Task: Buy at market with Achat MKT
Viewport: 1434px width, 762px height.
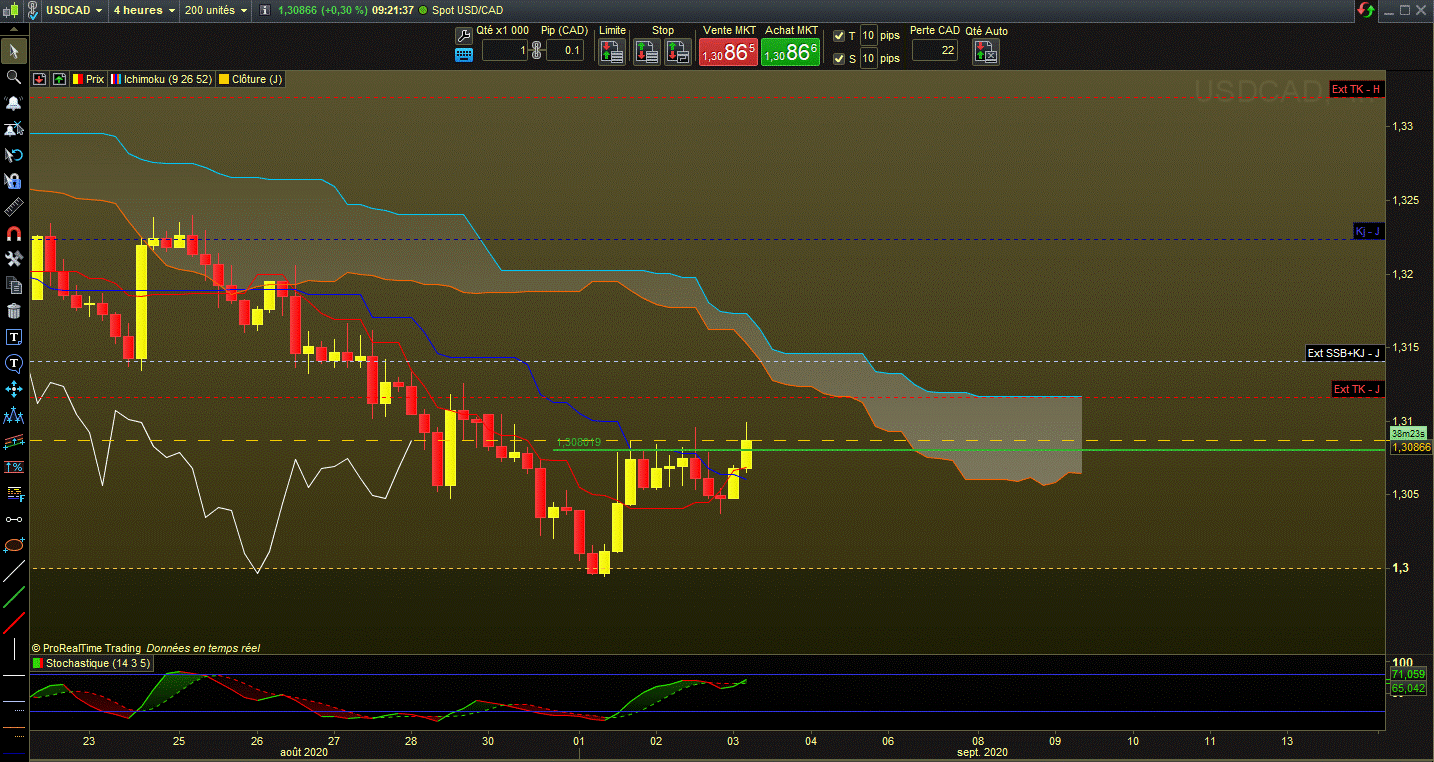Action: click(x=791, y=52)
